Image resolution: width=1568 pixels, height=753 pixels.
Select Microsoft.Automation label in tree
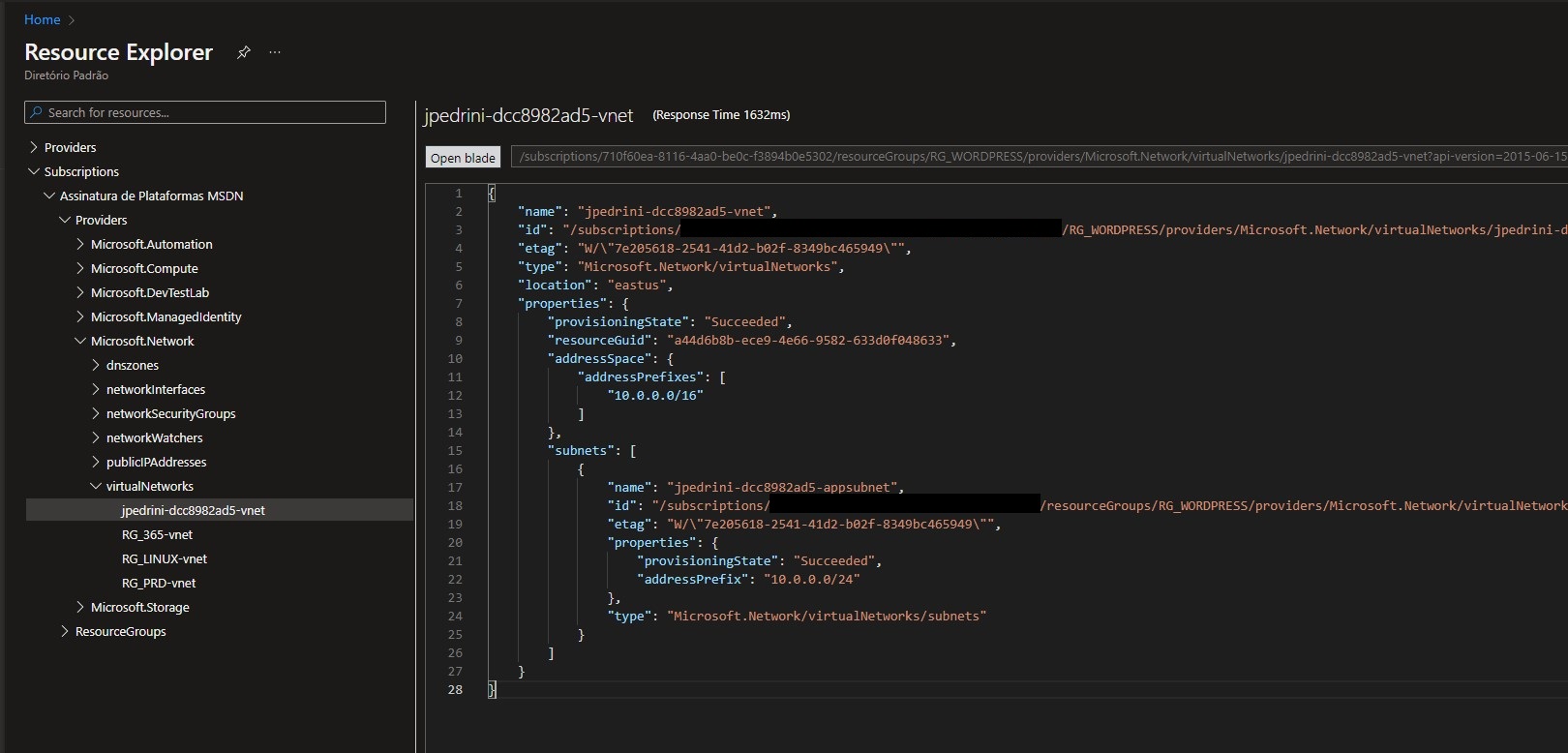tap(152, 244)
